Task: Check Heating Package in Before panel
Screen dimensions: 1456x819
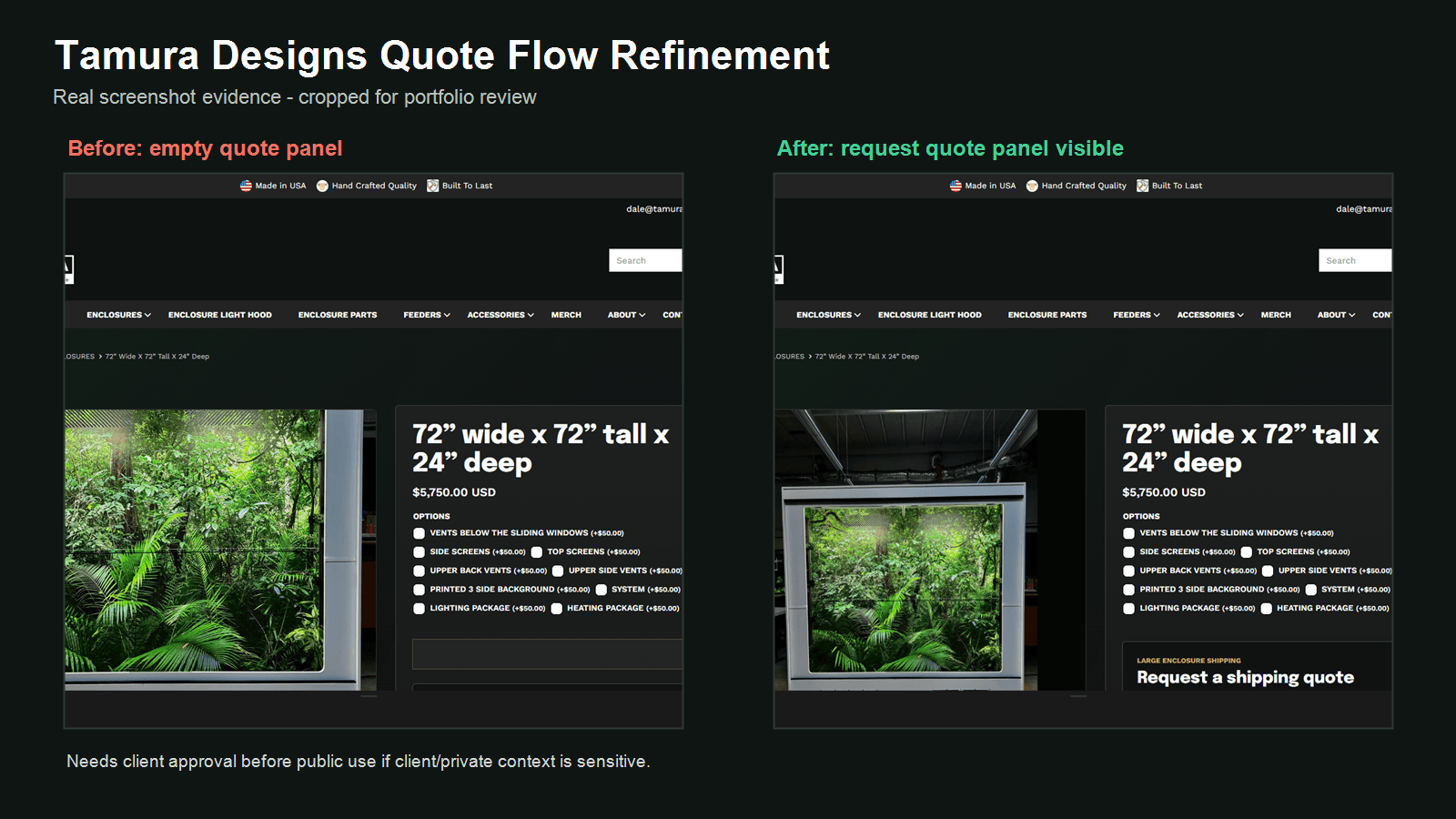Action: click(557, 609)
